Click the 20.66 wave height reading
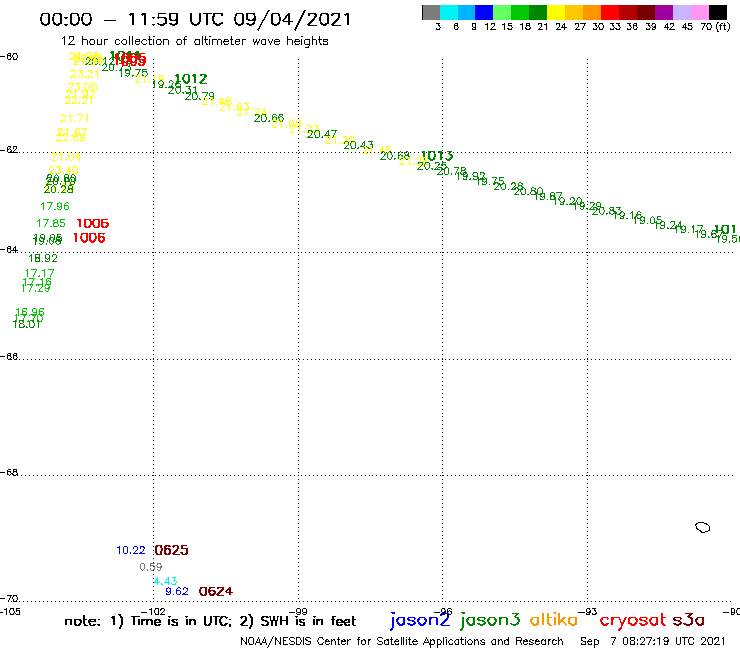Screen dimensions: 740x650 [x=269, y=118]
